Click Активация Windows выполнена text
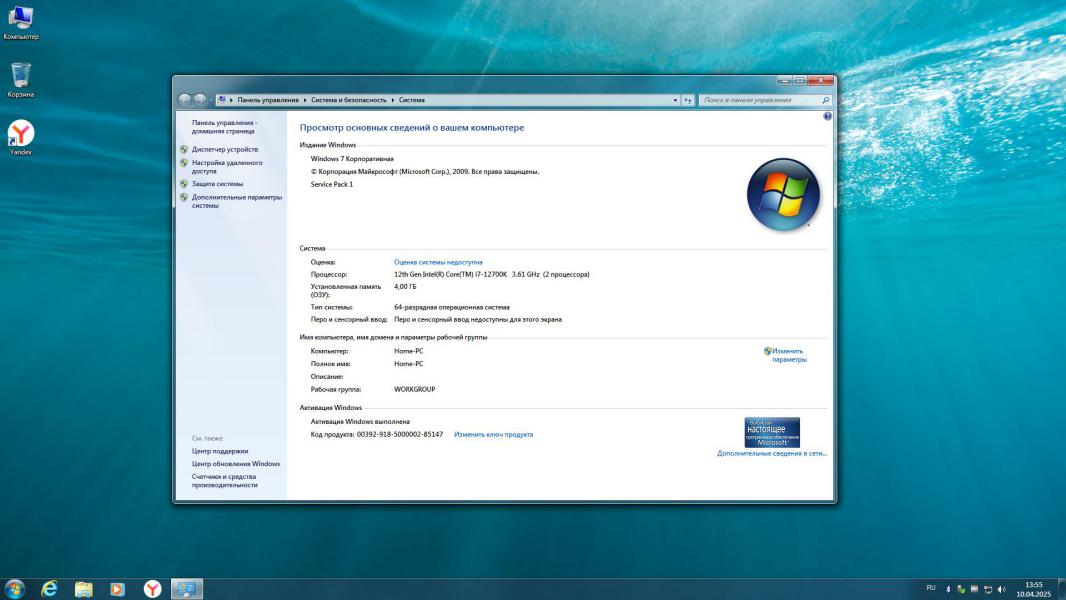Screen dimensions: 1066x600 pyautogui.click(x=360, y=422)
